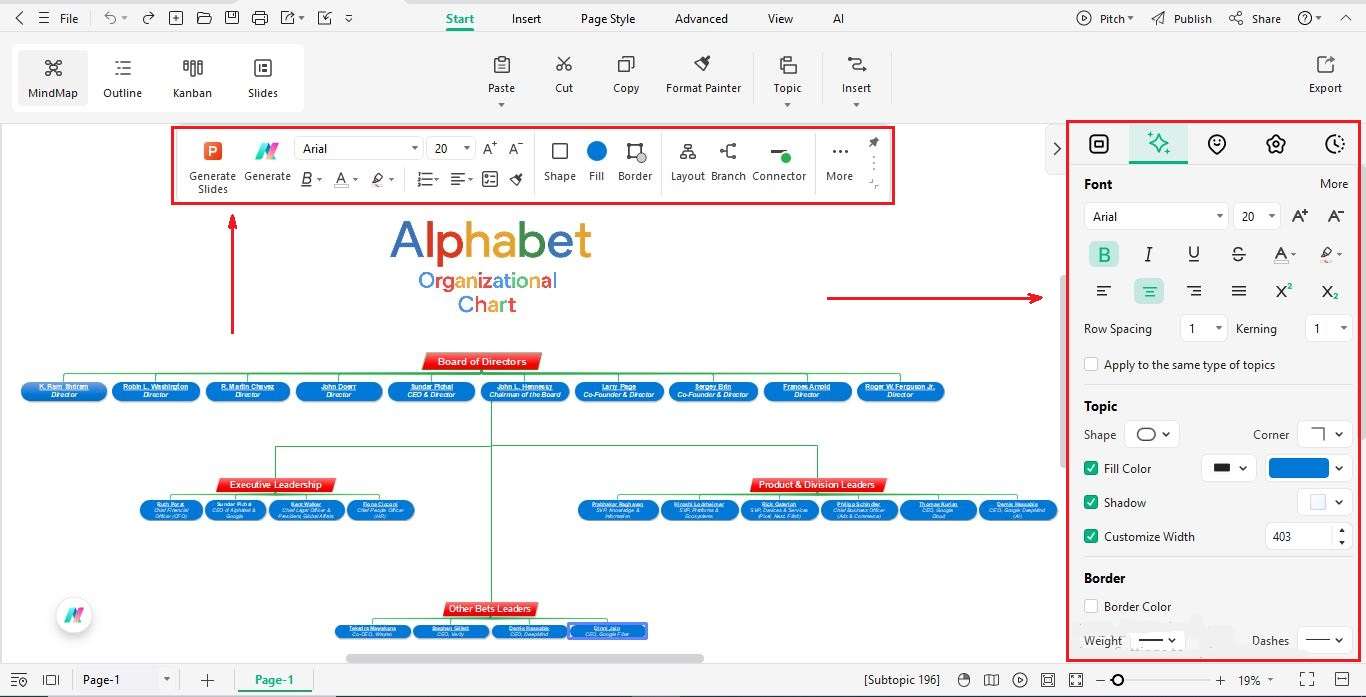
Task: Switch to the Page Style tab
Action: coord(608,18)
